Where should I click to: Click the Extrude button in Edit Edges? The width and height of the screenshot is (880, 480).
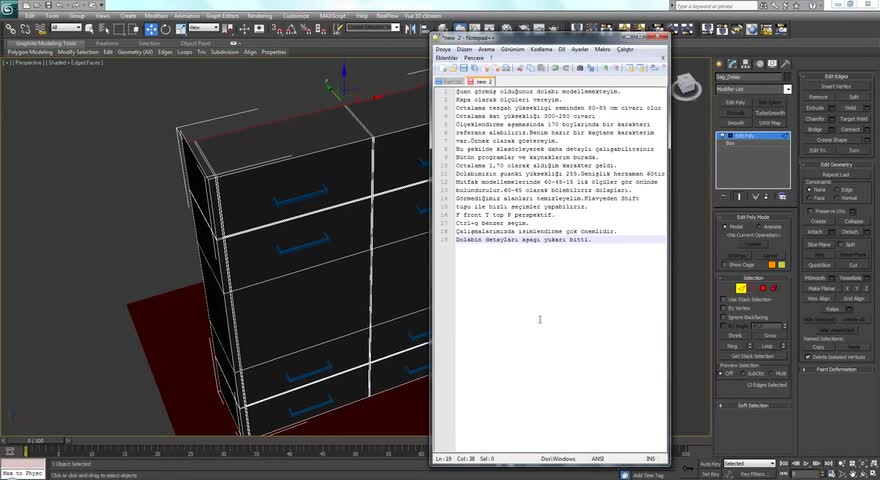pos(816,107)
